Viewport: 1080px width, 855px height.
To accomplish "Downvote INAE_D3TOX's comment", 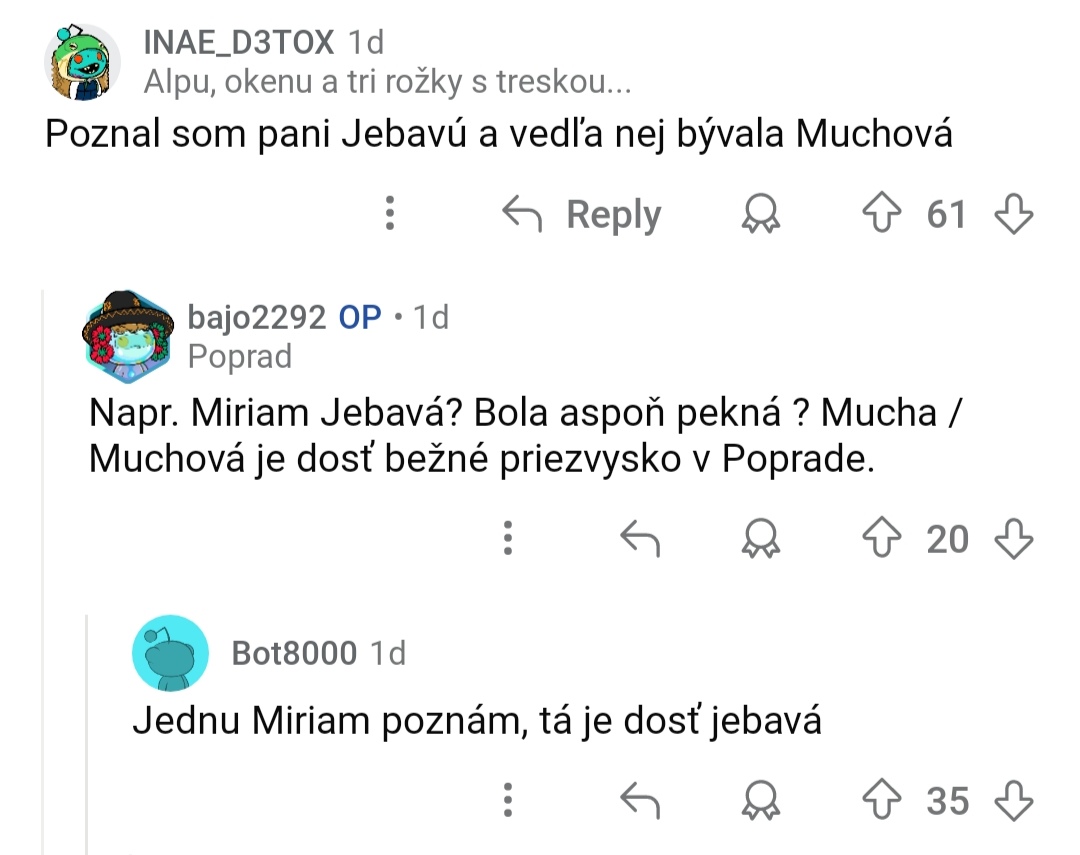I will pos(1012,214).
